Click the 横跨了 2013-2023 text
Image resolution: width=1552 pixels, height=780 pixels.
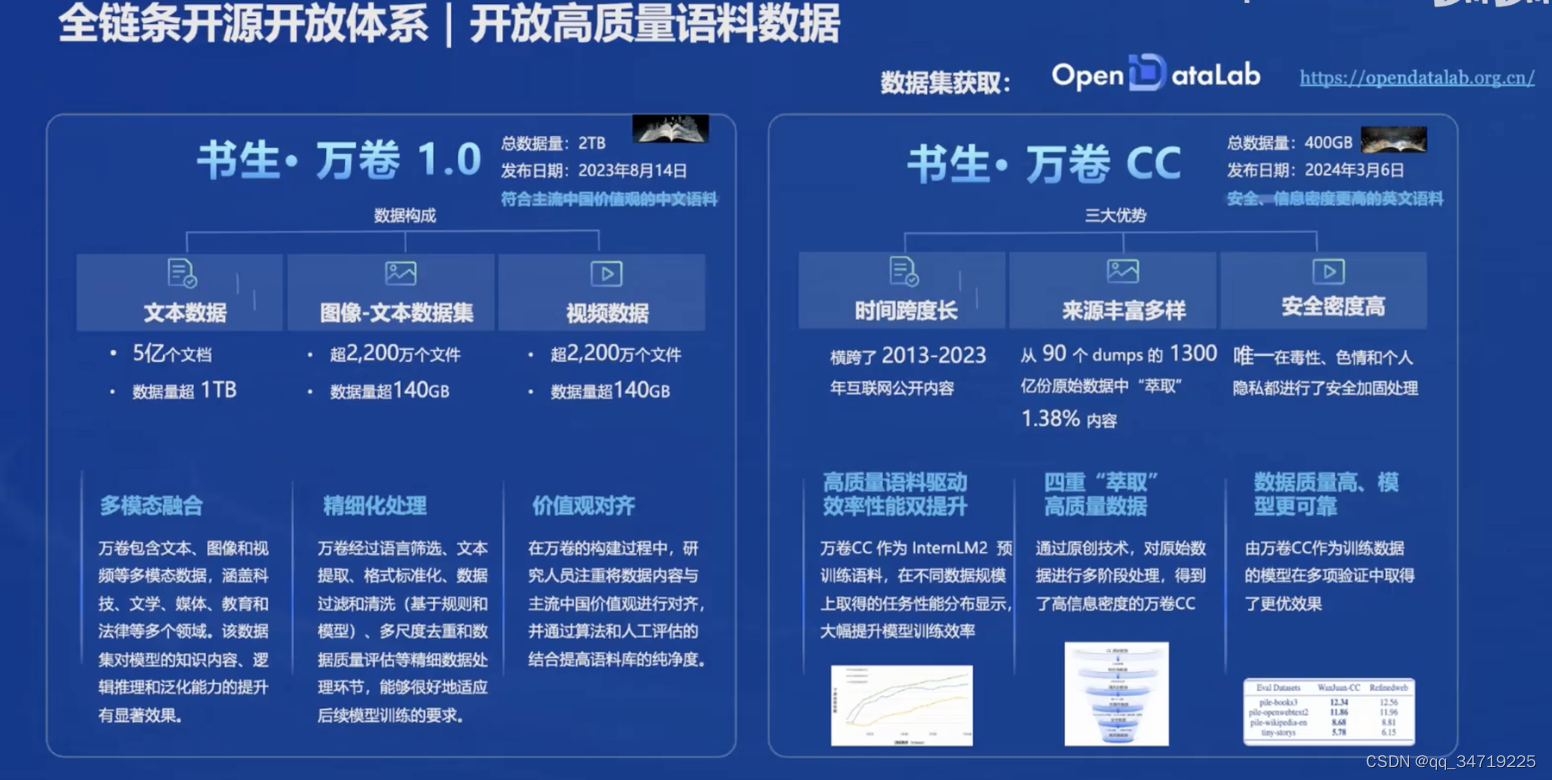pos(908,356)
